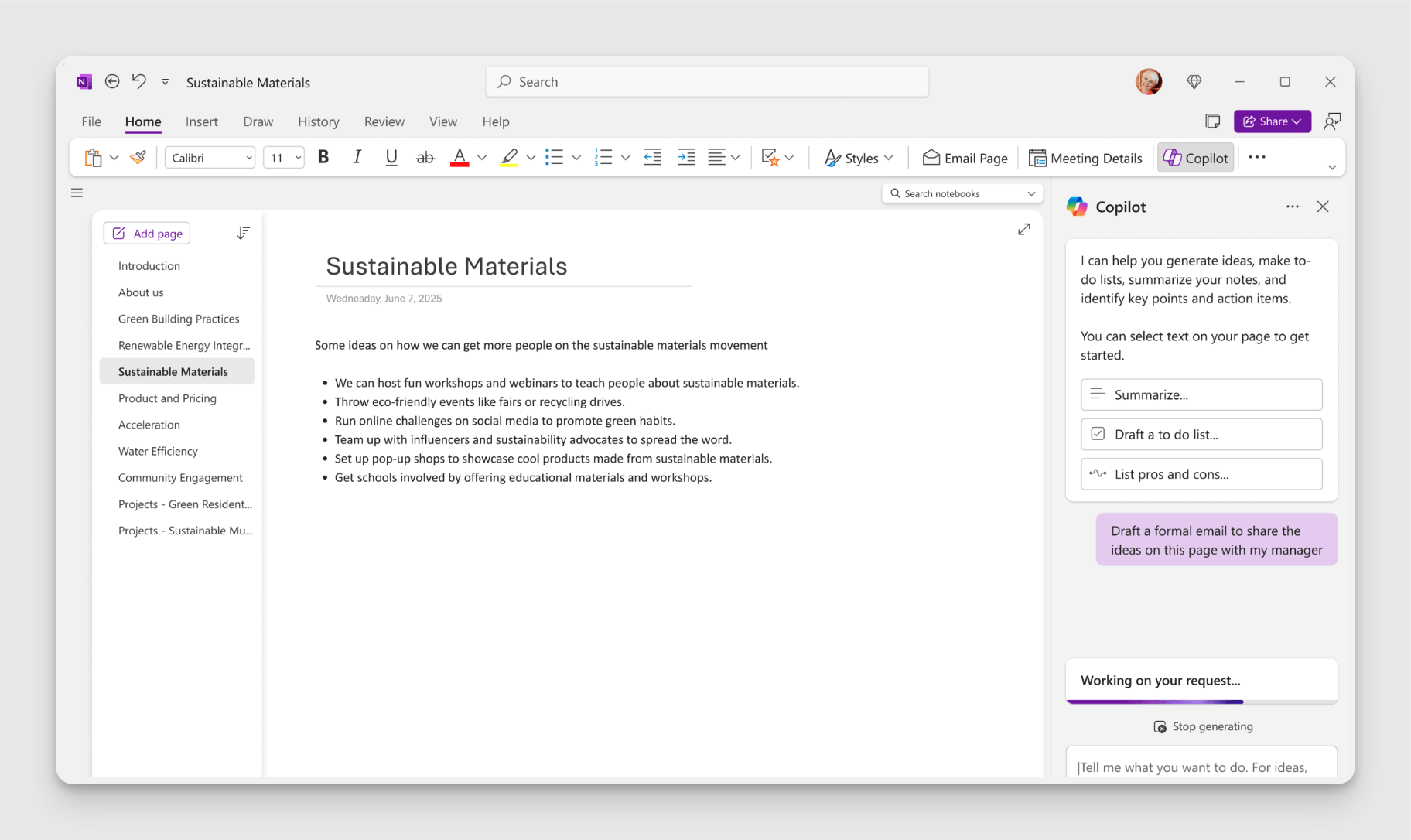This screenshot has width=1411, height=840.
Task: Open the Copilot assistant
Action: pyautogui.click(x=1195, y=157)
